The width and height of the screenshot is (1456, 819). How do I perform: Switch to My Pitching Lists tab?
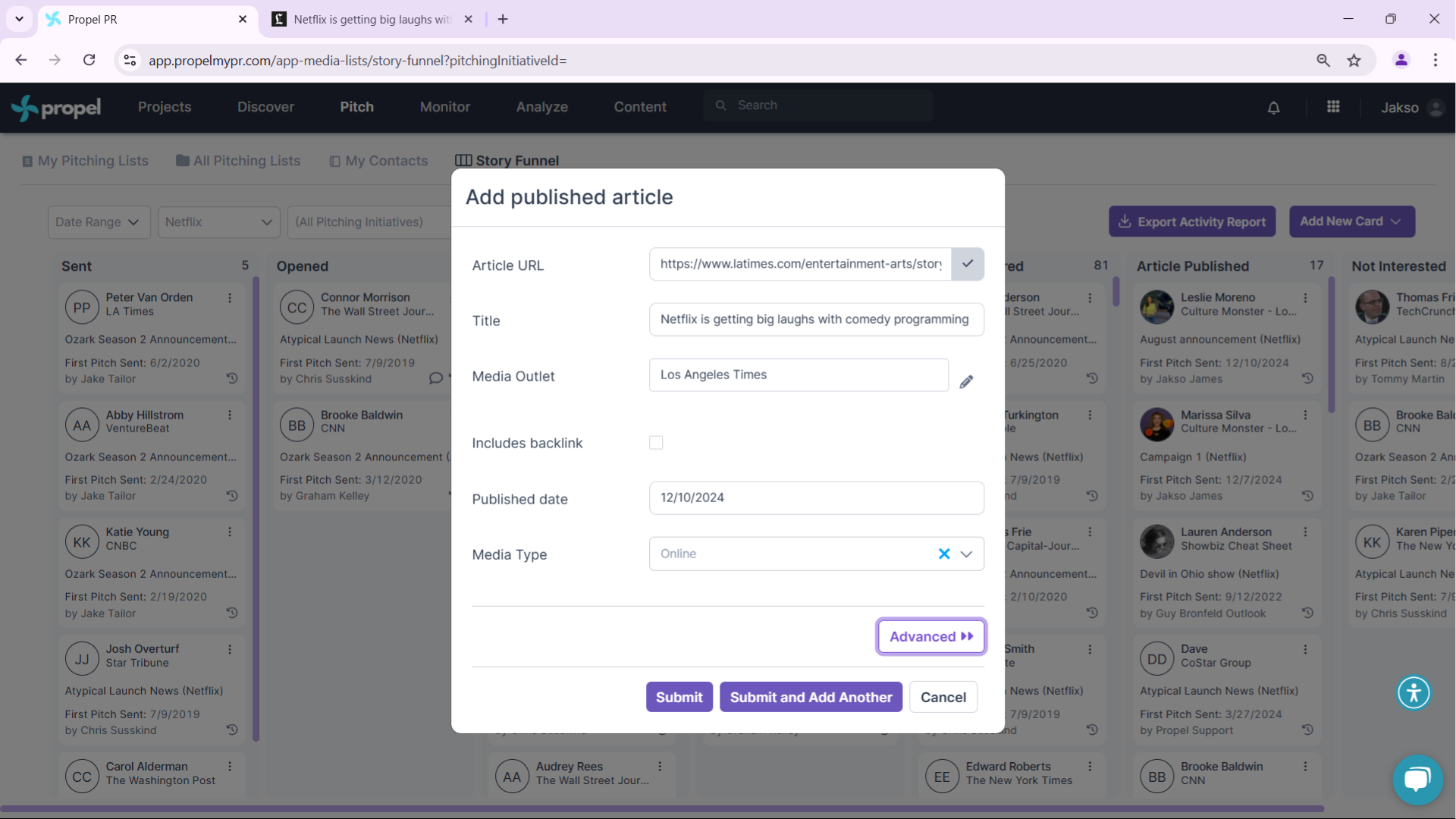pyautogui.click(x=85, y=161)
